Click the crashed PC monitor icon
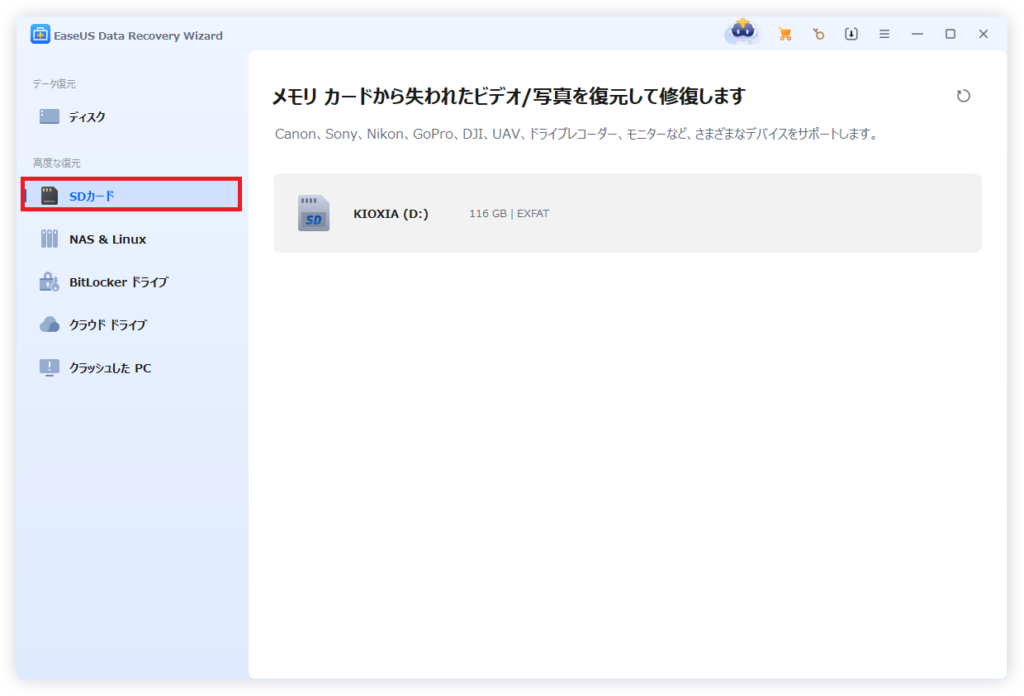Screen dimensions: 1024x696 49,368
